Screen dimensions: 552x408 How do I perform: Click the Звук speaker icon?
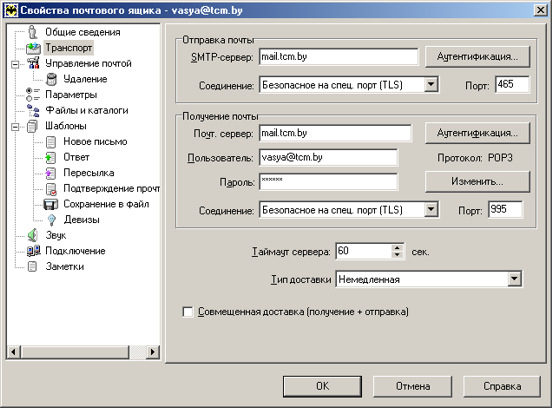coord(33,235)
